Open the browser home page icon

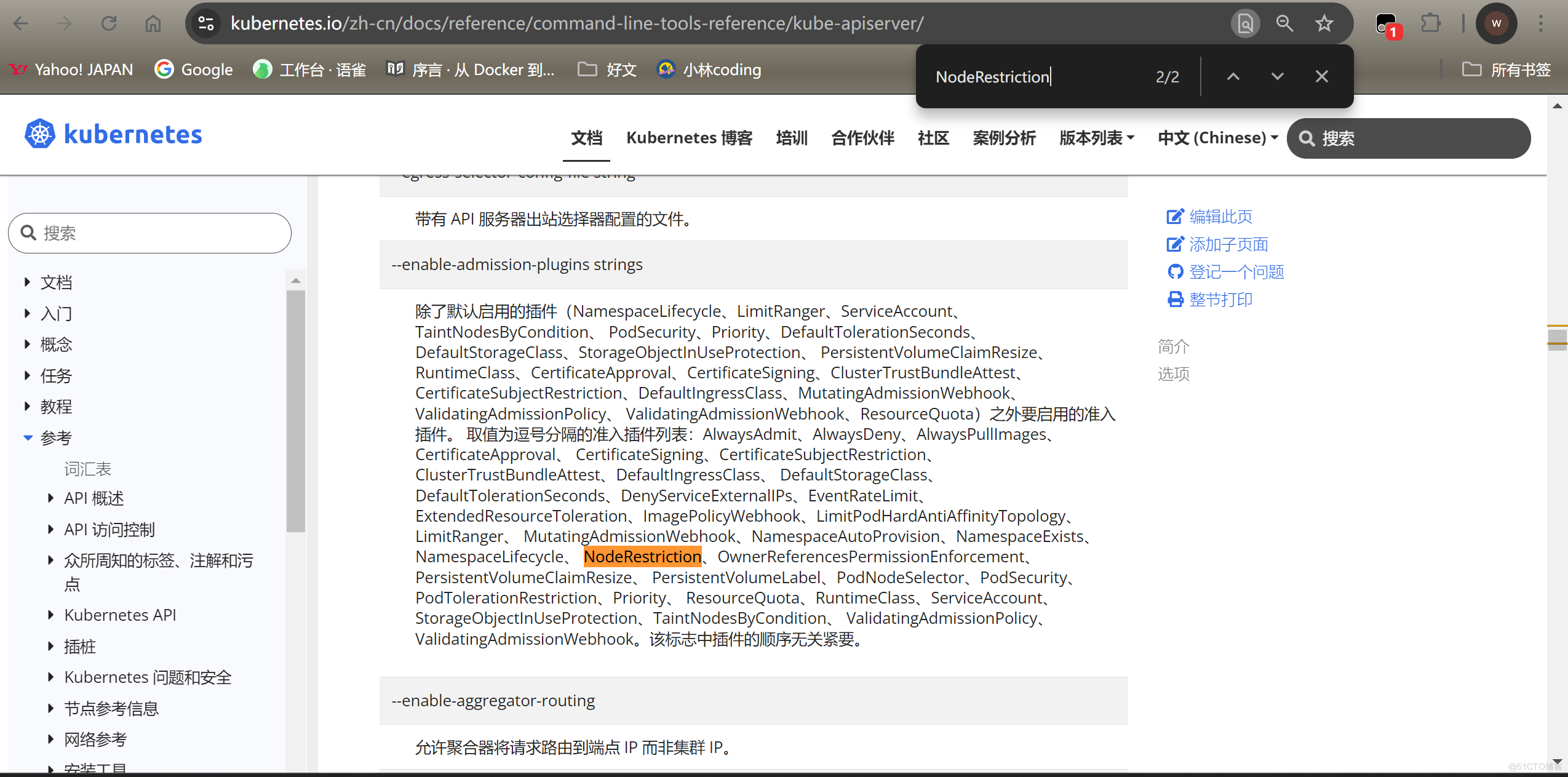[153, 23]
